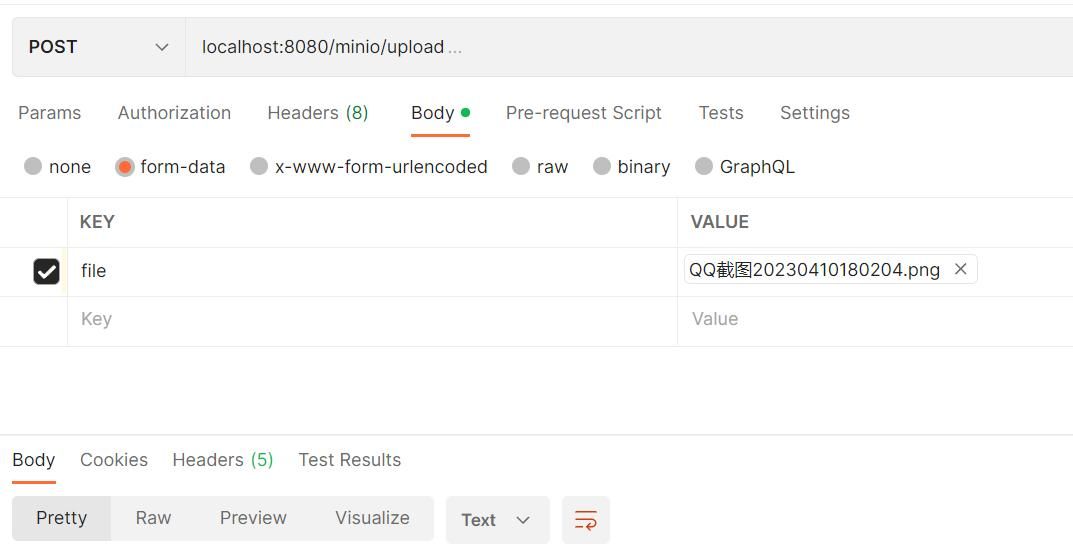Click the wrap lines icon in response toolbar
Image resolution: width=1073 pixels, height=546 pixels.
pos(585,520)
